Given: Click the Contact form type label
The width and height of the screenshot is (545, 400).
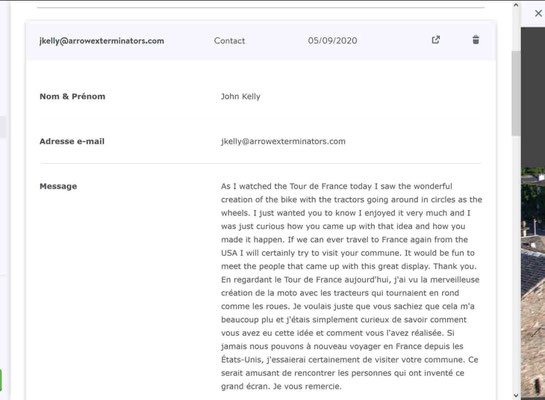Looking at the screenshot, I should coord(229,41).
